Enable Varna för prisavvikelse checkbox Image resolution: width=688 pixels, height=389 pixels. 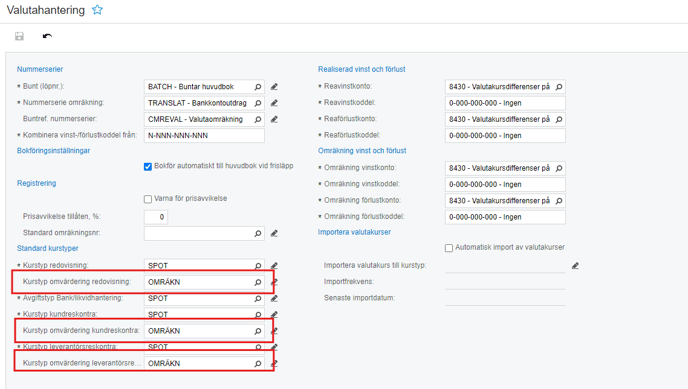(148, 199)
